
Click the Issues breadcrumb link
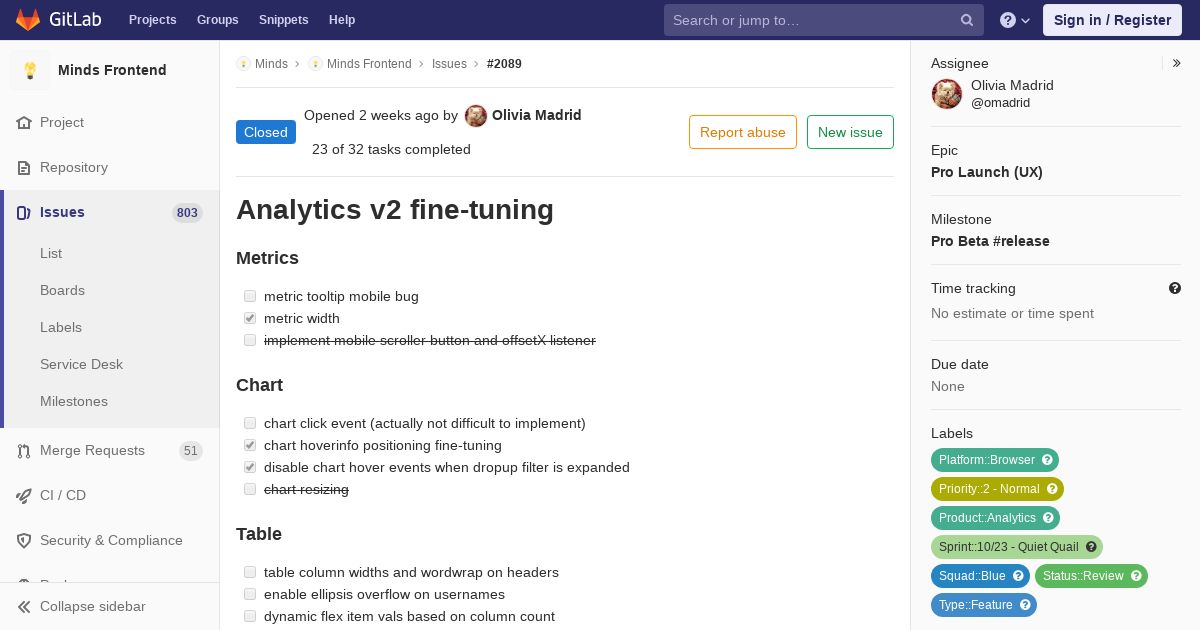449,64
